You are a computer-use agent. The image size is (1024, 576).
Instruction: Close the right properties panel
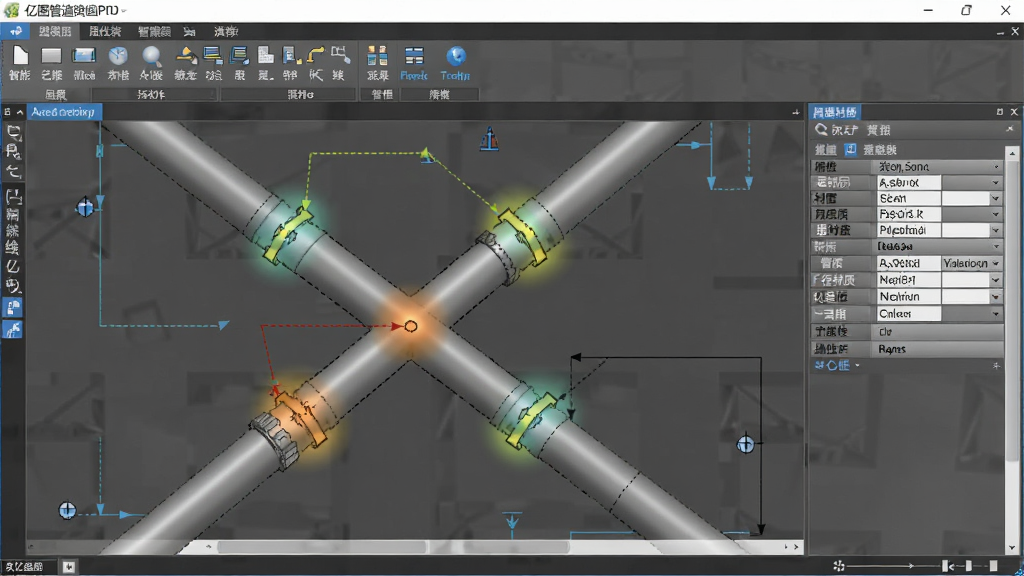pos(1014,112)
